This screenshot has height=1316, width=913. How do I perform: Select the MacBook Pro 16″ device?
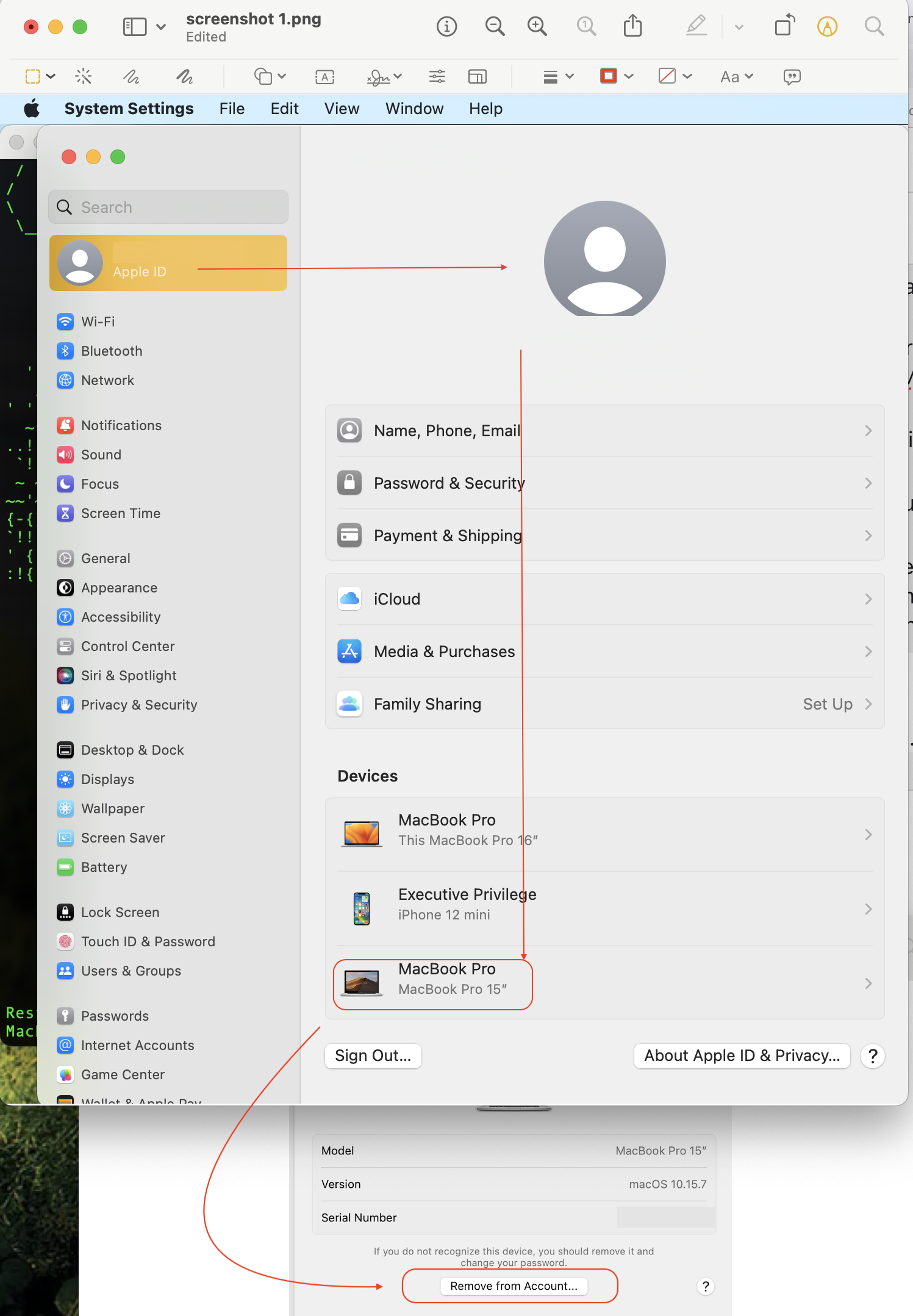point(604,834)
